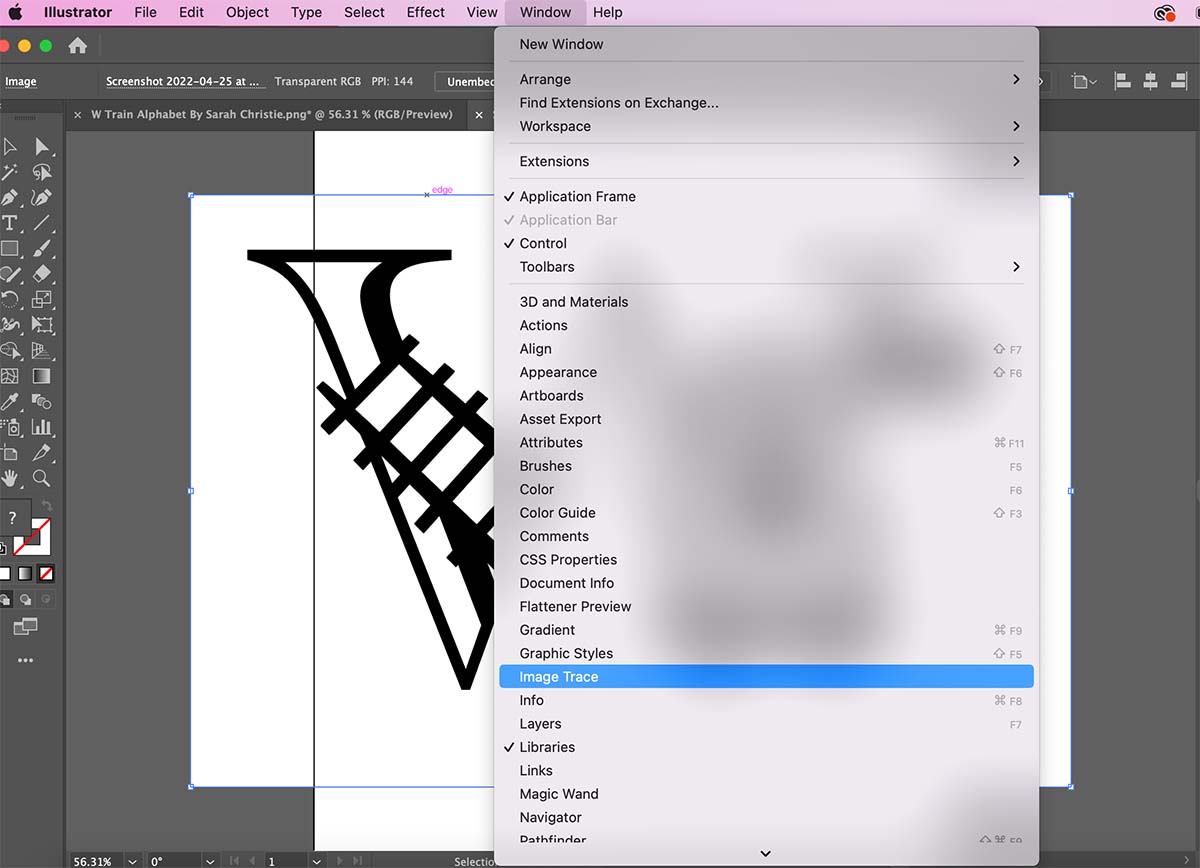Open the artboard number dropdown
Viewport: 1200px width, 868px height.
pyautogui.click(x=316, y=860)
